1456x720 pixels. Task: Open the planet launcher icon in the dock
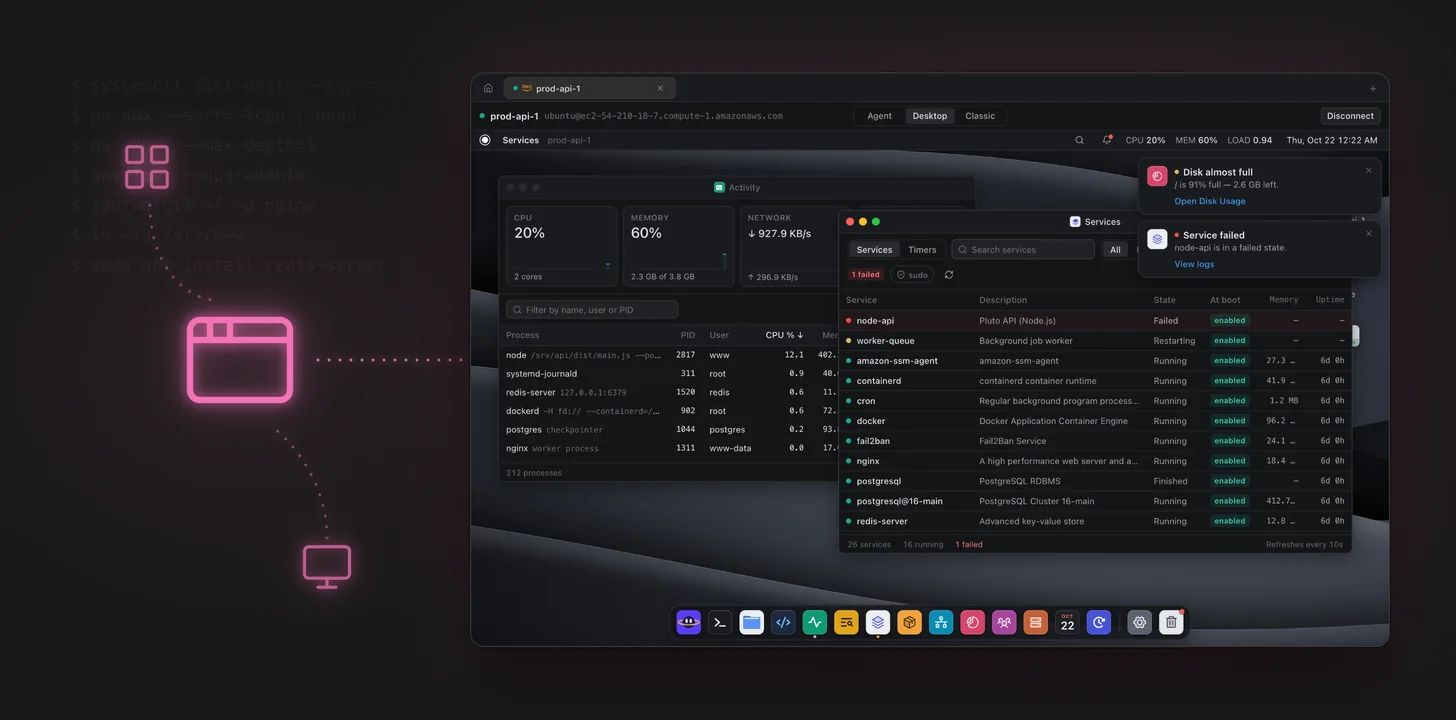[688, 622]
